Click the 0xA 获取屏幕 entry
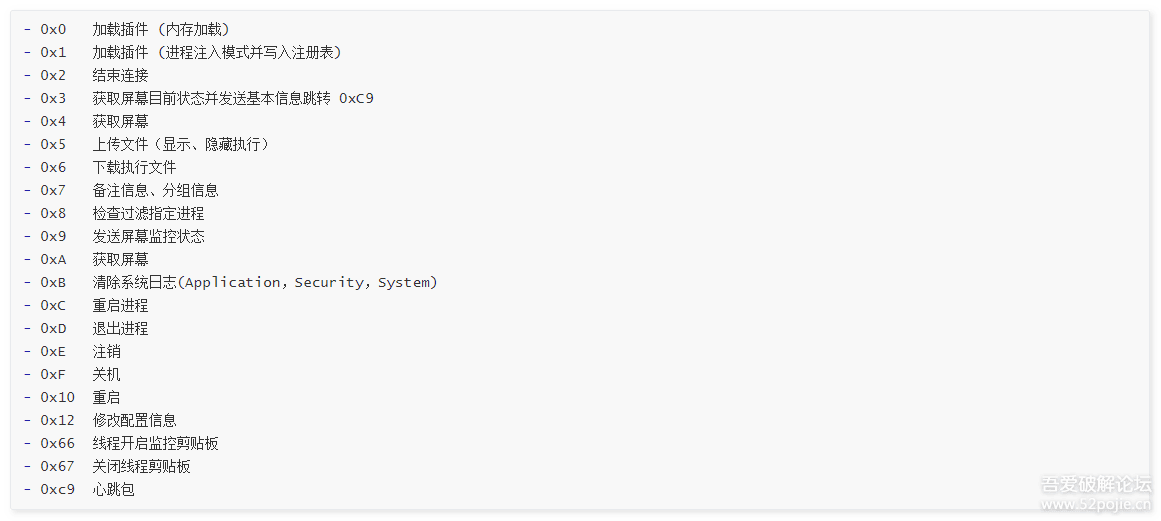Image resolution: width=1161 pixels, height=521 pixels. click(x=120, y=259)
